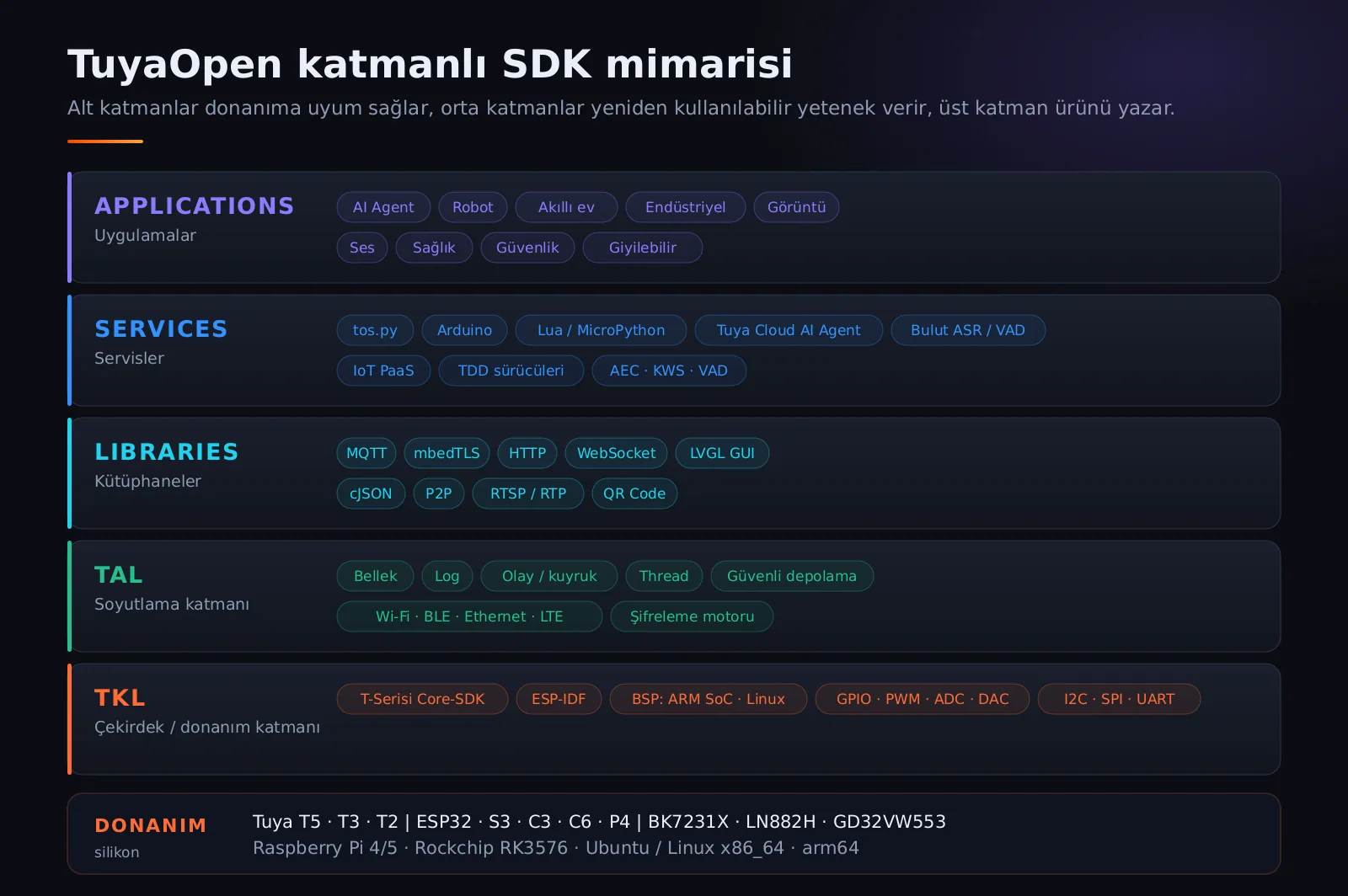The width and height of the screenshot is (1348, 896).
Task: Click the HTTP chip
Action: point(527,453)
